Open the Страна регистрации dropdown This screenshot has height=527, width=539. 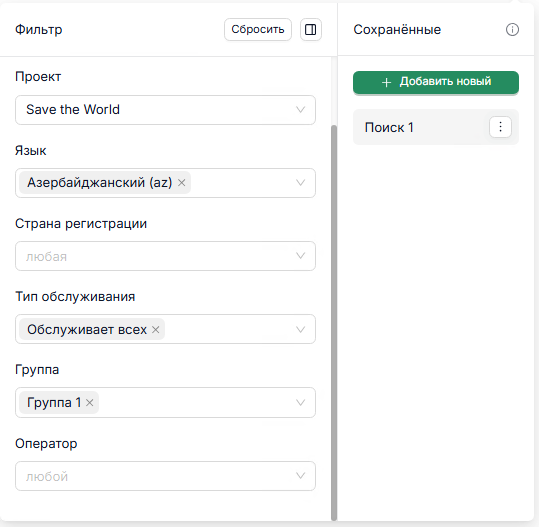[x=165, y=256]
